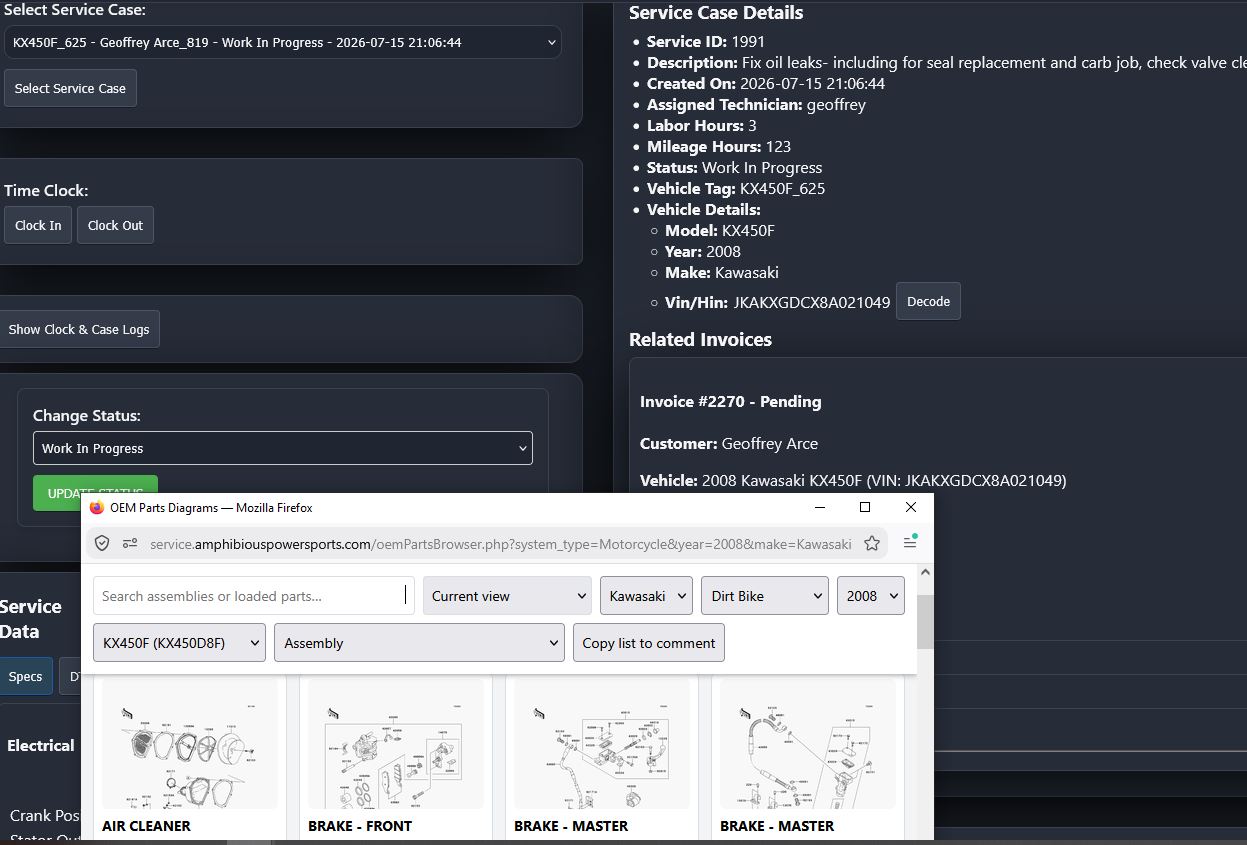The width and height of the screenshot is (1247, 845).
Task: Click the Status: Work In Progress line
Action: (x=735, y=167)
